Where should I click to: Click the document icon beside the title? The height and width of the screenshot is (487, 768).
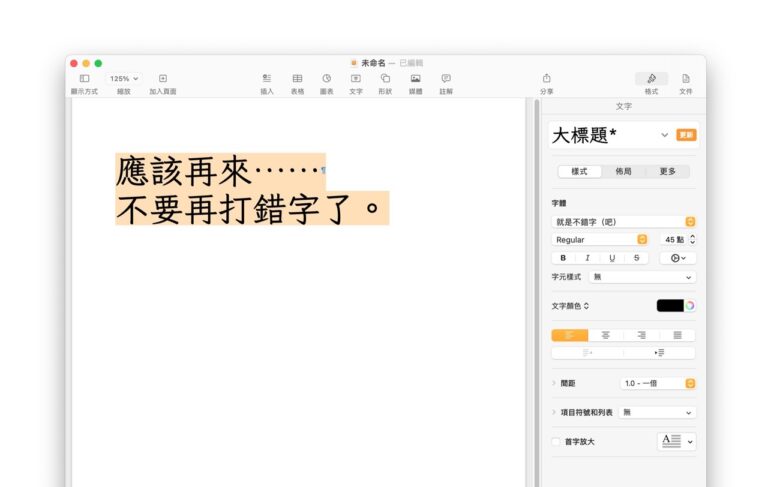coord(354,63)
